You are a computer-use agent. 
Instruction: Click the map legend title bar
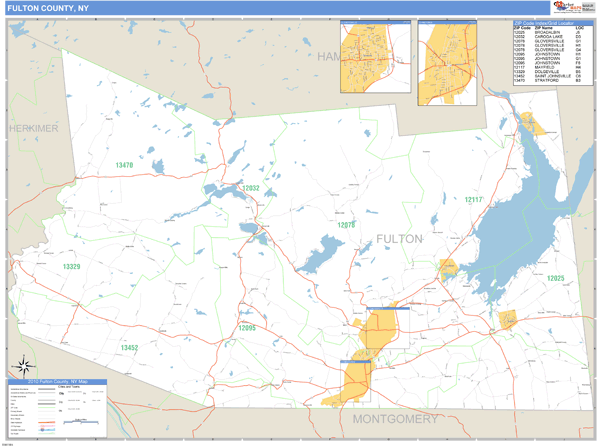[60, 382]
